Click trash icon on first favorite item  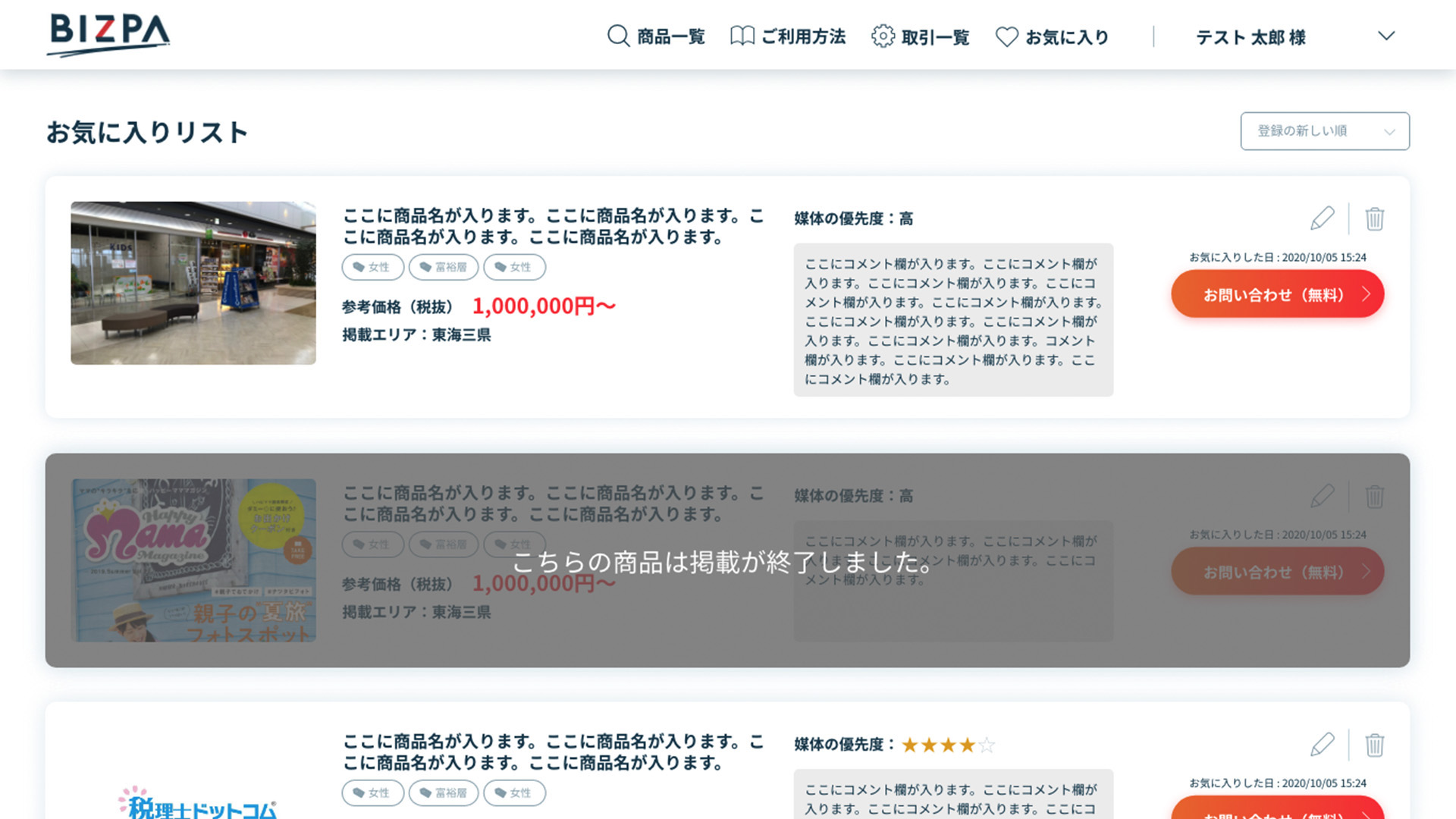(x=1375, y=219)
